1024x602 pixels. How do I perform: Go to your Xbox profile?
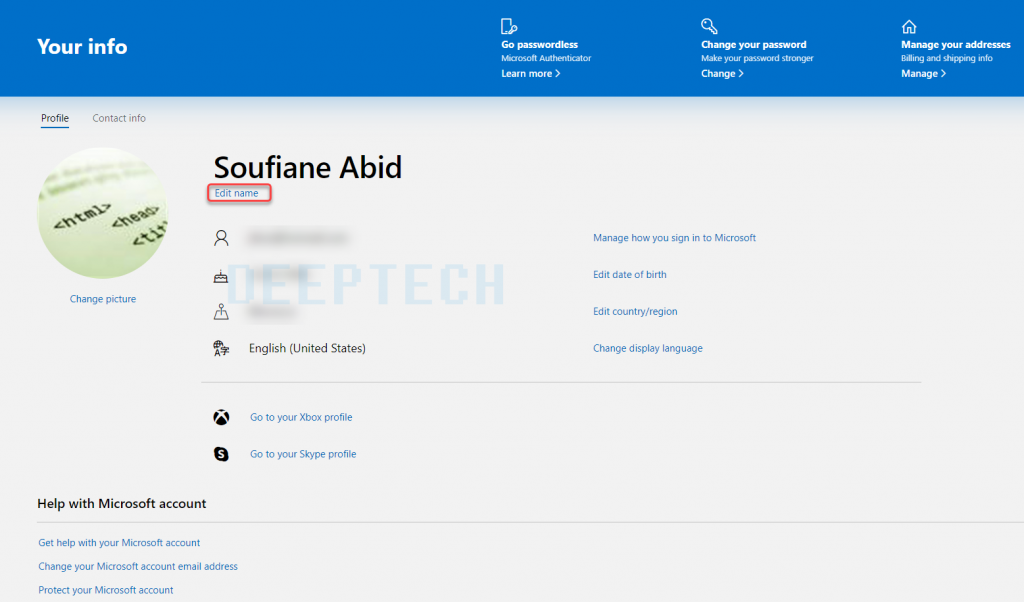pos(301,417)
